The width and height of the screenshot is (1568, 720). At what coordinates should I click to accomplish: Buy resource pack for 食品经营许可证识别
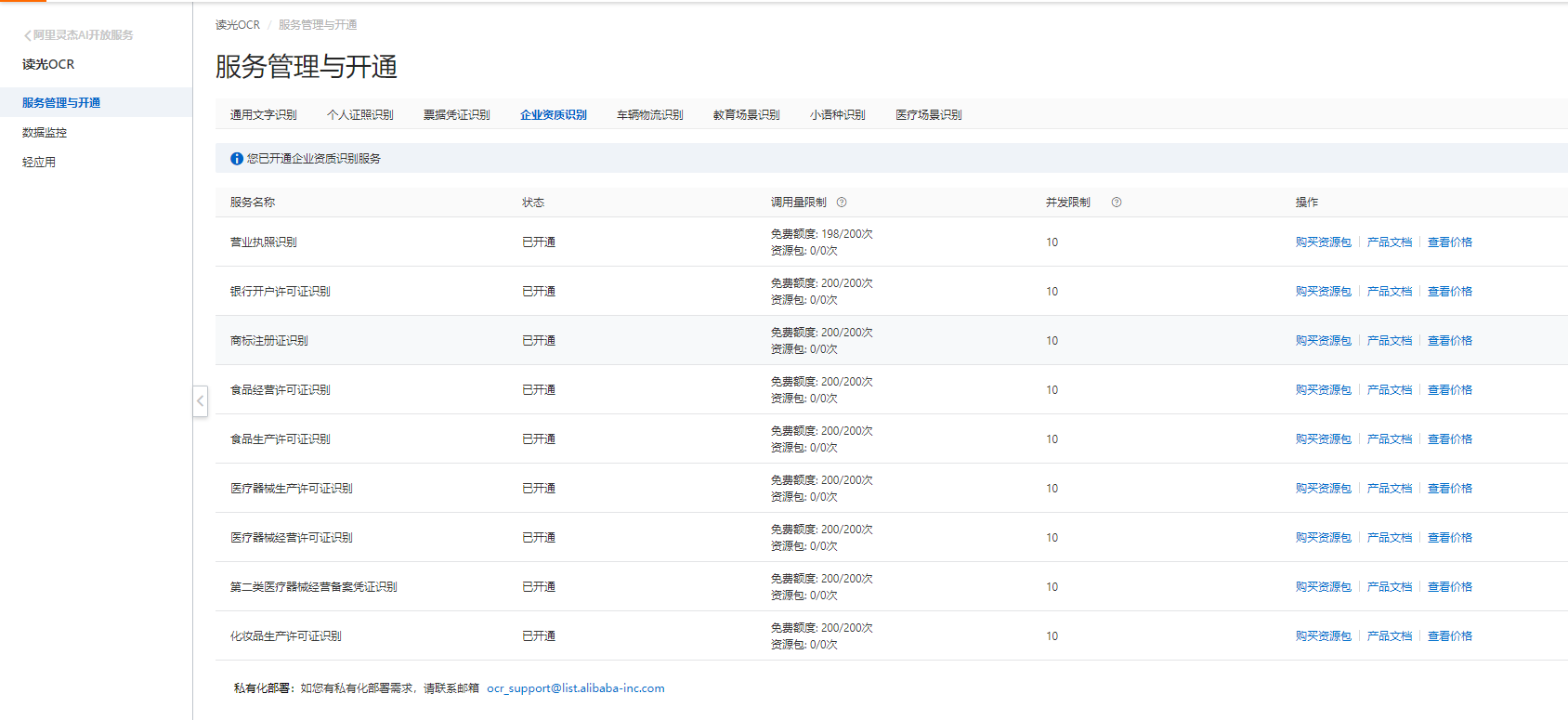click(x=1324, y=390)
